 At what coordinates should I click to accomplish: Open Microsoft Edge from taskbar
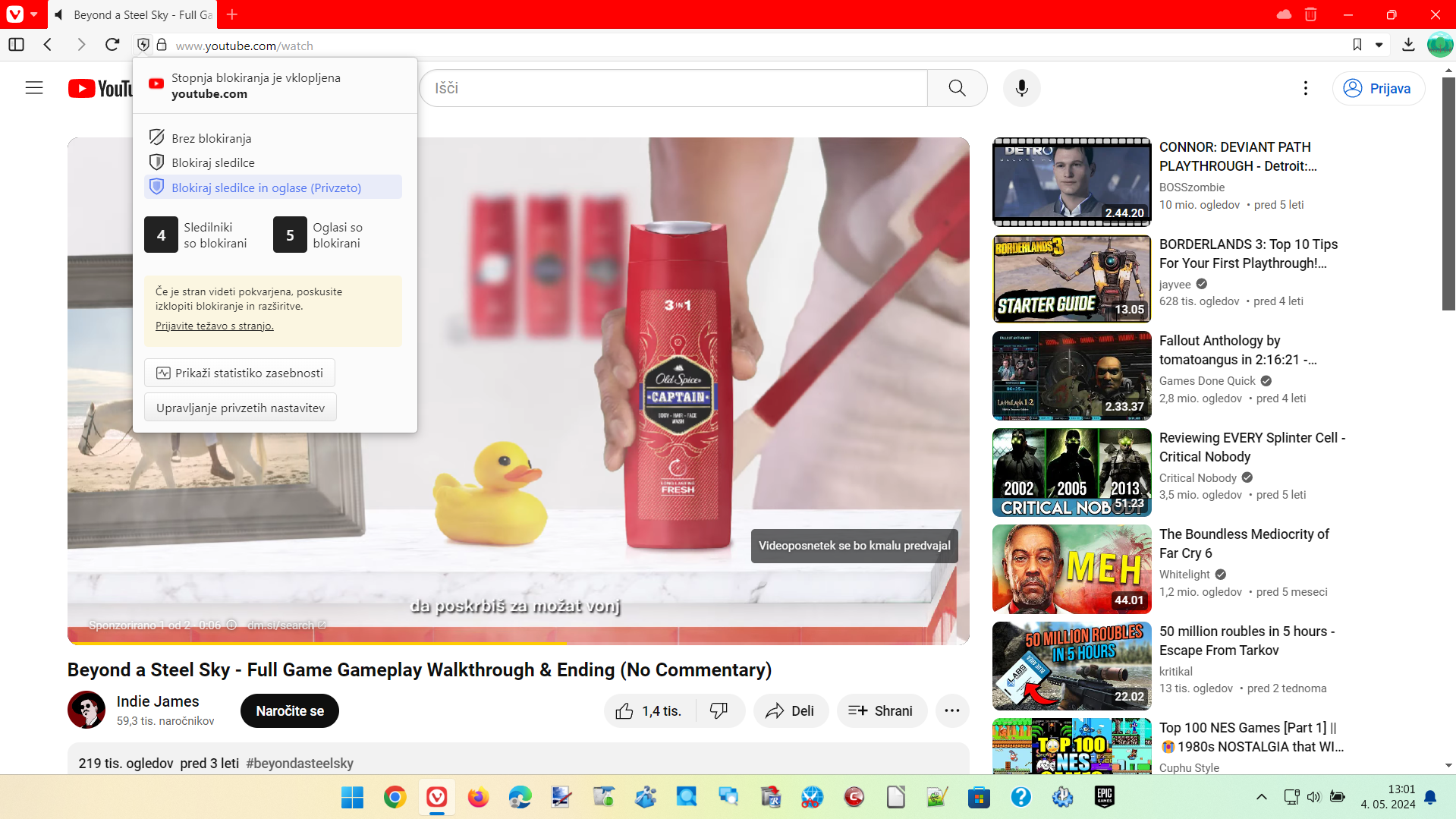point(520,797)
